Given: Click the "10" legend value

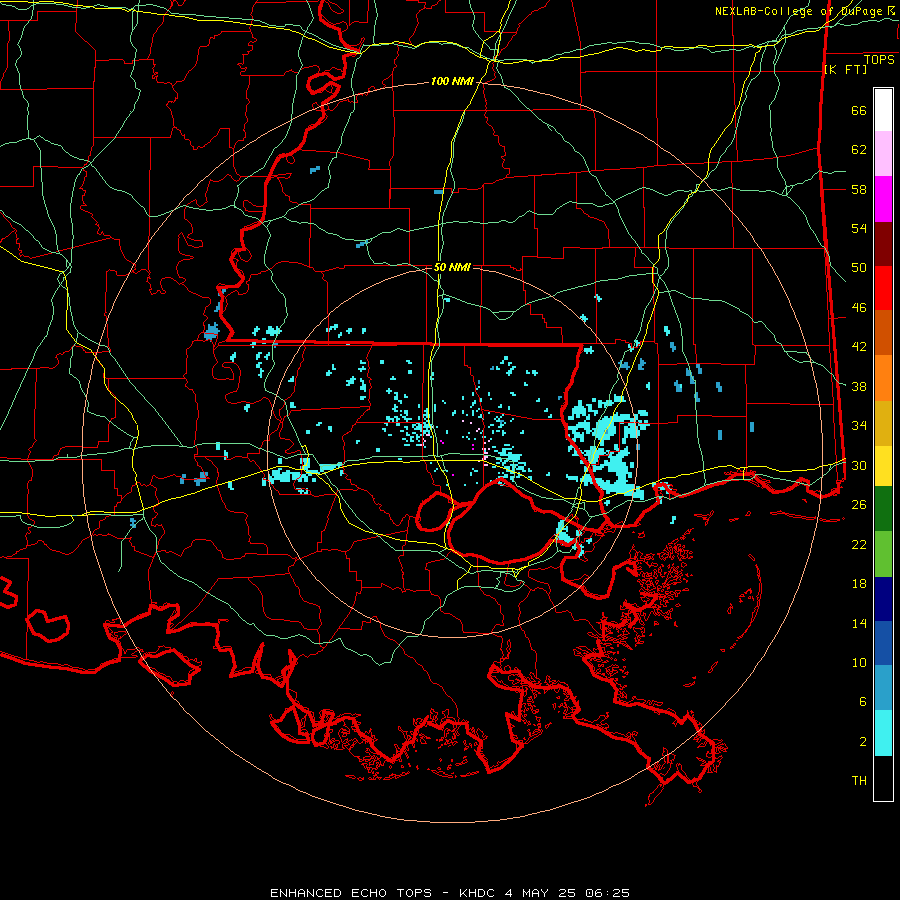Looking at the screenshot, I should point(859,663).
